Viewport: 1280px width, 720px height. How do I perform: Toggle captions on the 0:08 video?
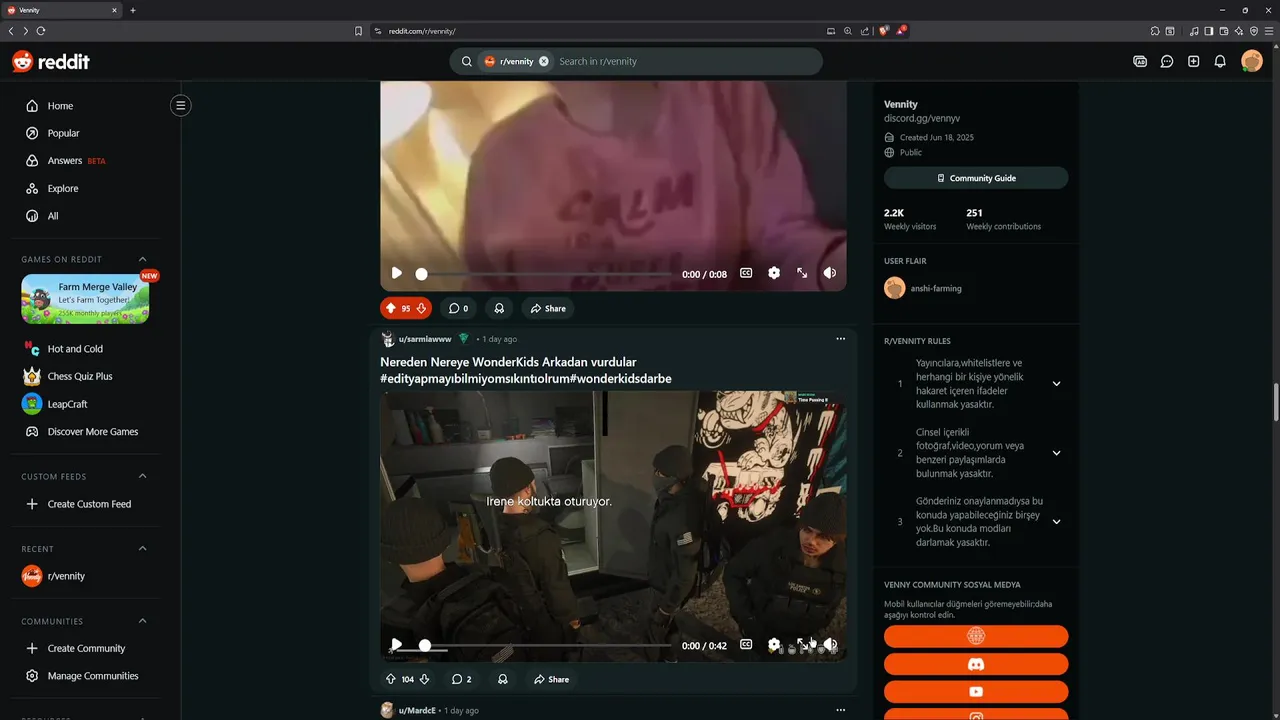click(x=746, y=273)
